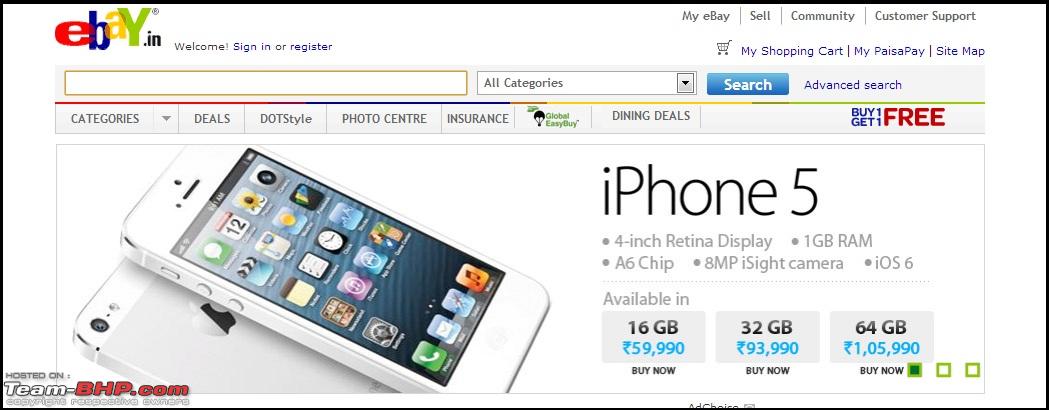Focus the main search text box
This screenshot has height=410, width=1049.
[x=266, y=84]
